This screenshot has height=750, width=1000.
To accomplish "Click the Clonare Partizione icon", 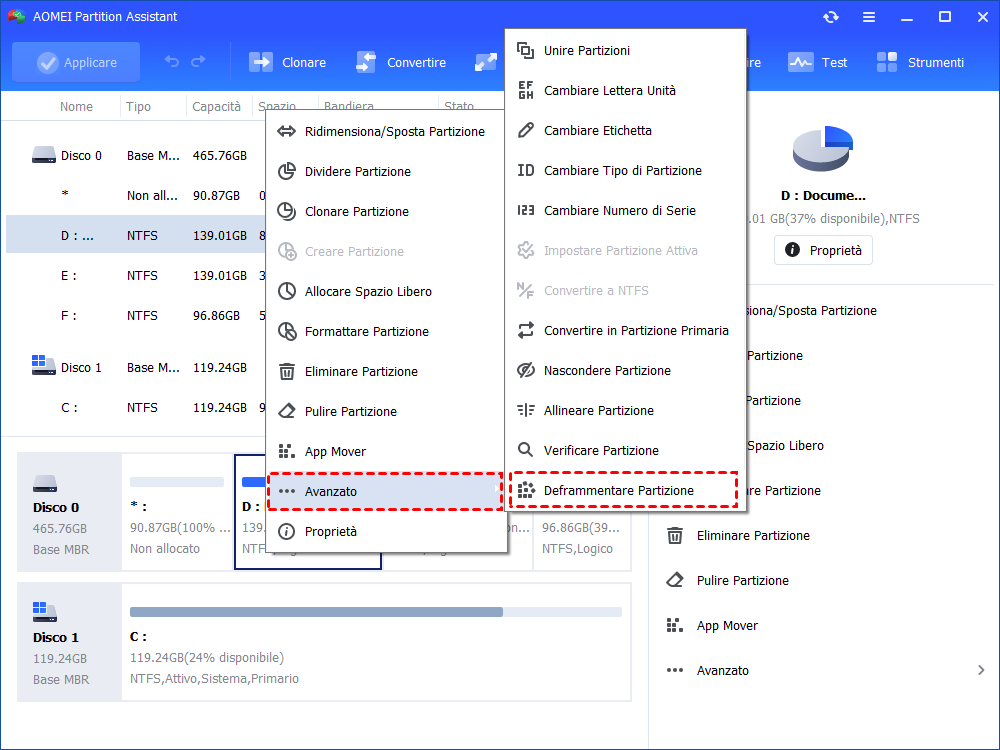I will click(287, 211).
